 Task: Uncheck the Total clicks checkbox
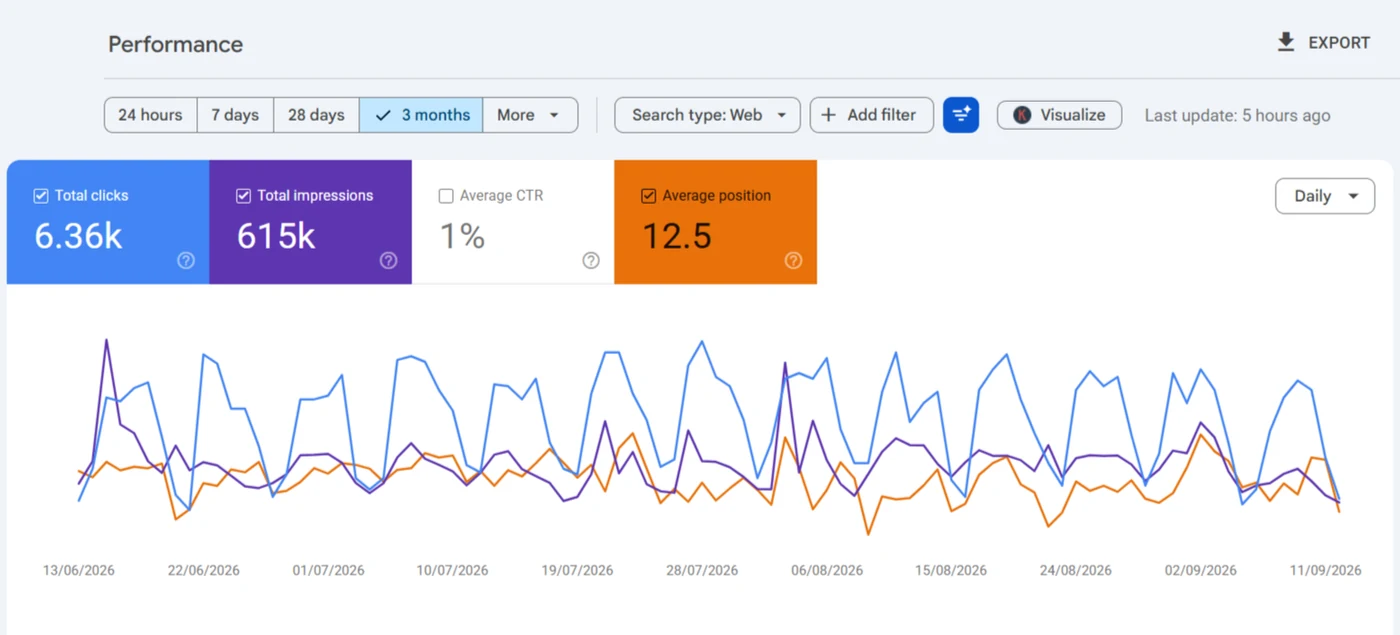click(x=41, y=196)
